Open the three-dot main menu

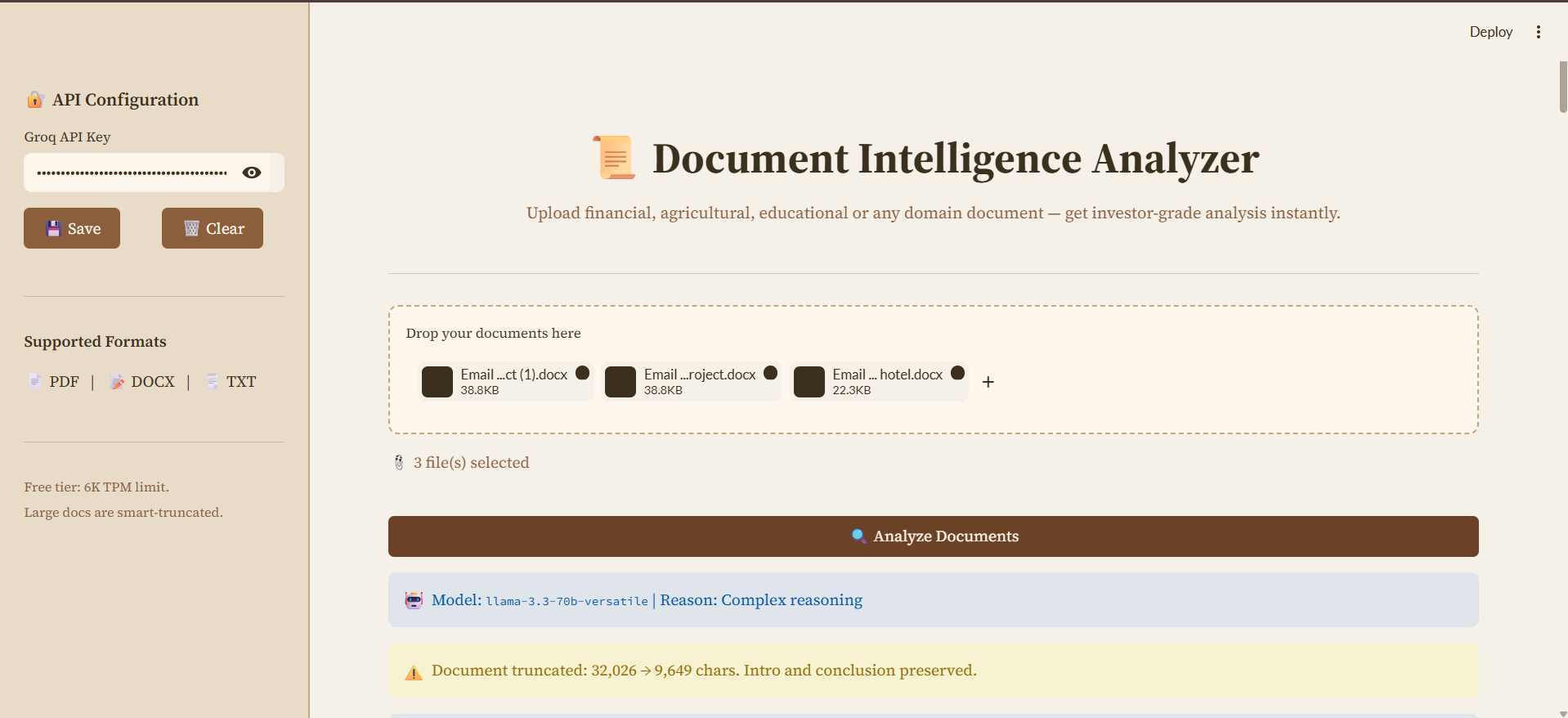(x=1539, y=32)
